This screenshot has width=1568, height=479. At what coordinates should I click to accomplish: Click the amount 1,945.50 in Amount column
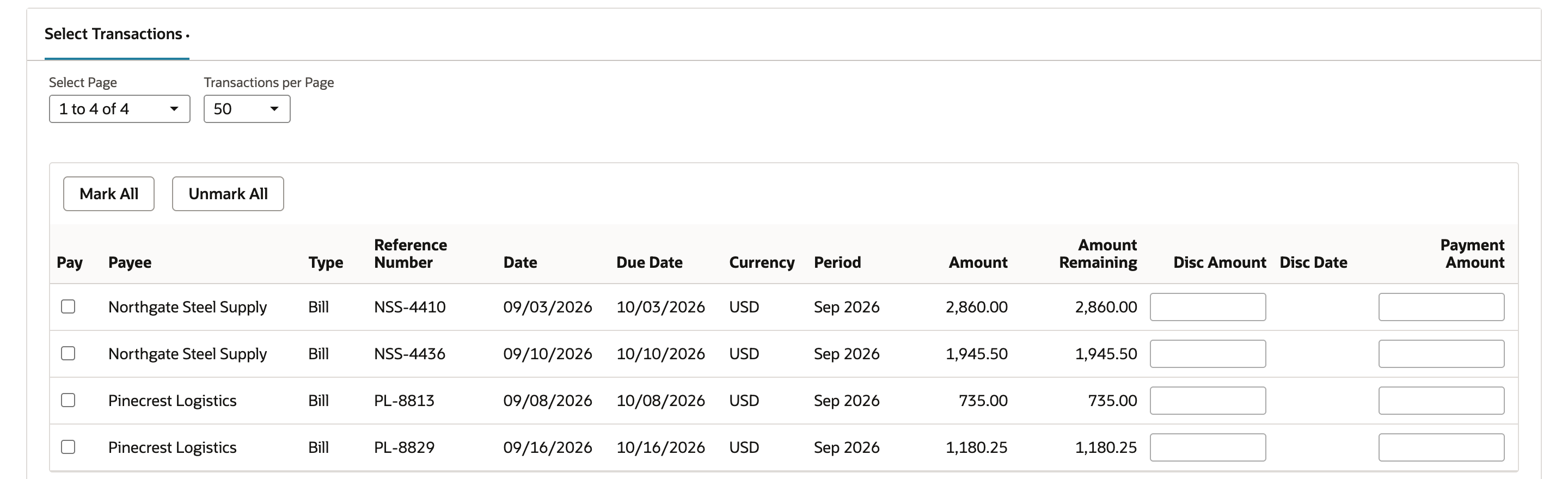(976, 354)
